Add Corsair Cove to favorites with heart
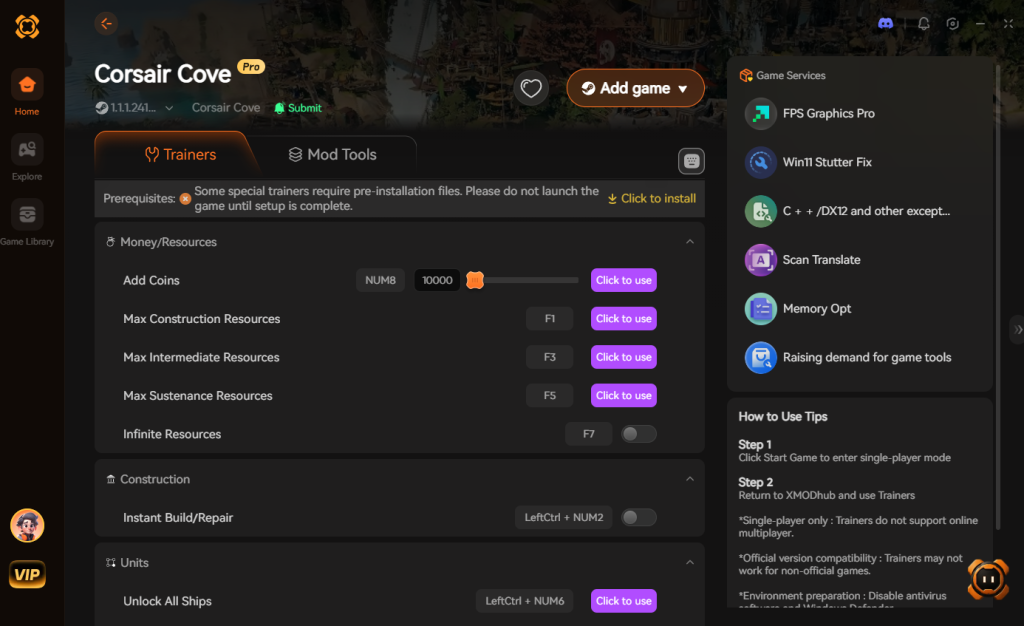Image resolution: width=1024 pixels, height=626 pixels. pyautogui.click(x=531, y=88)
